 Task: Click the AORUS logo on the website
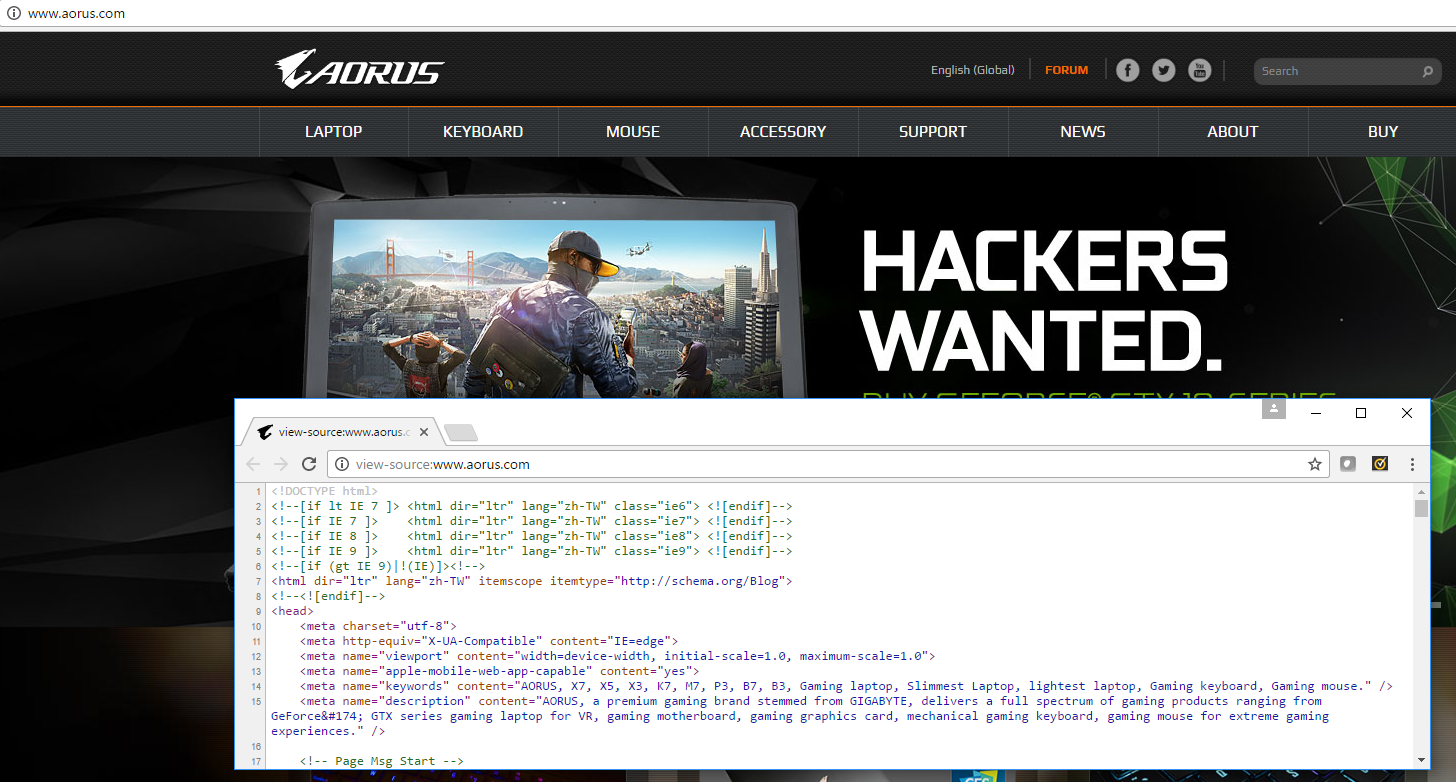[359, 70]
